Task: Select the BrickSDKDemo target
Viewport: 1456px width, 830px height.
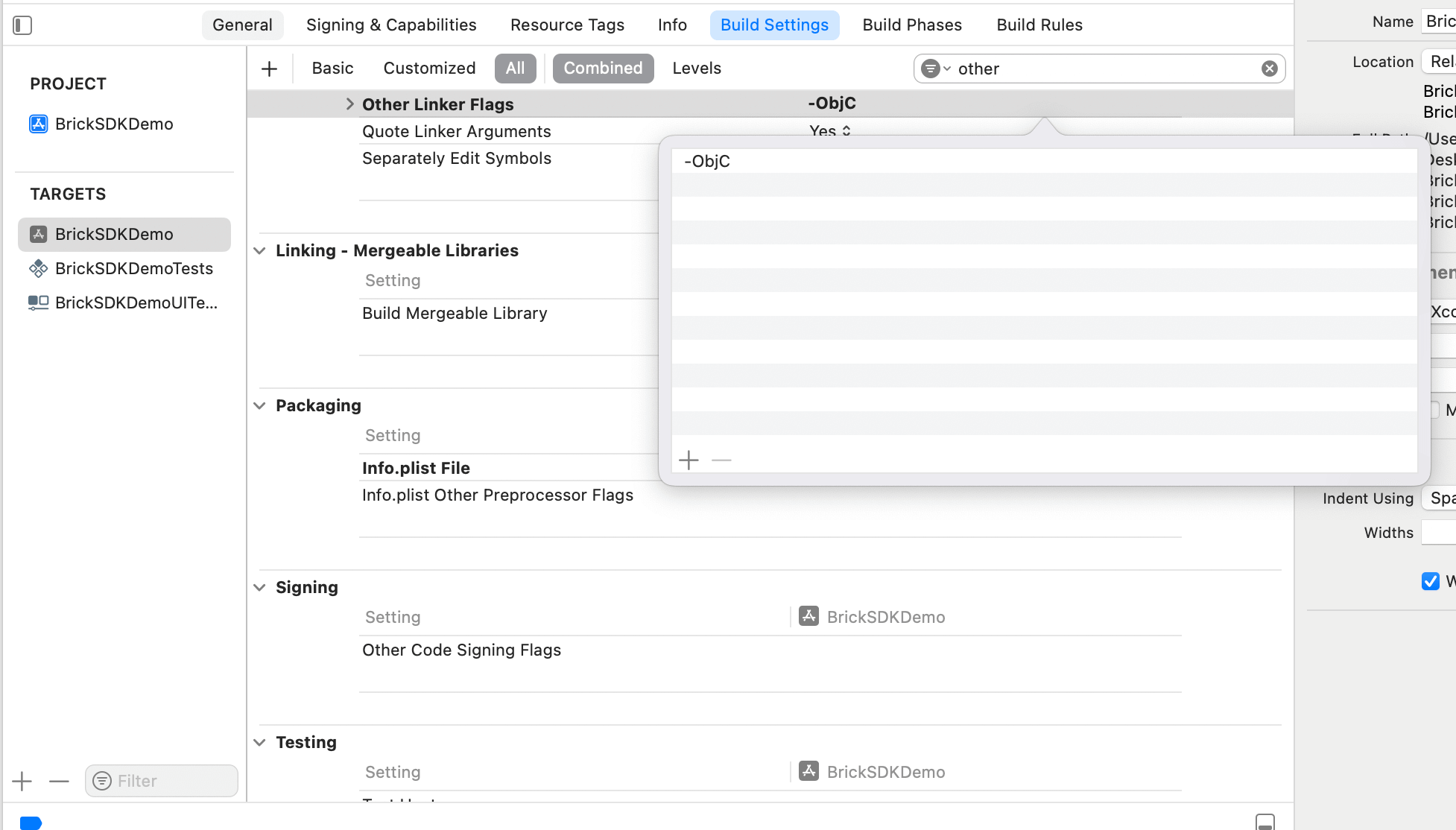Action: 113,233
